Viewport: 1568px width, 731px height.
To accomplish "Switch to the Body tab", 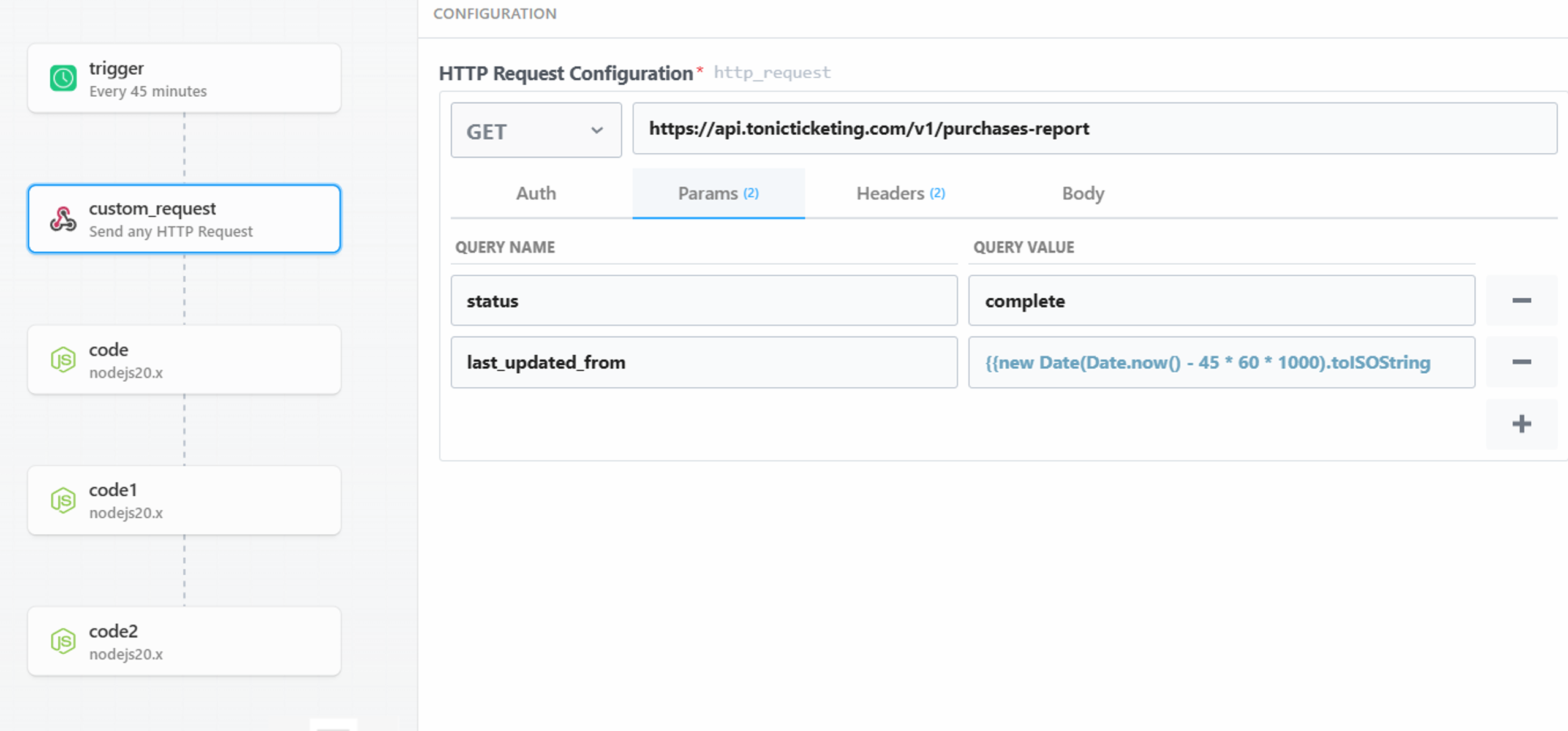I will tap(1082, 193).
